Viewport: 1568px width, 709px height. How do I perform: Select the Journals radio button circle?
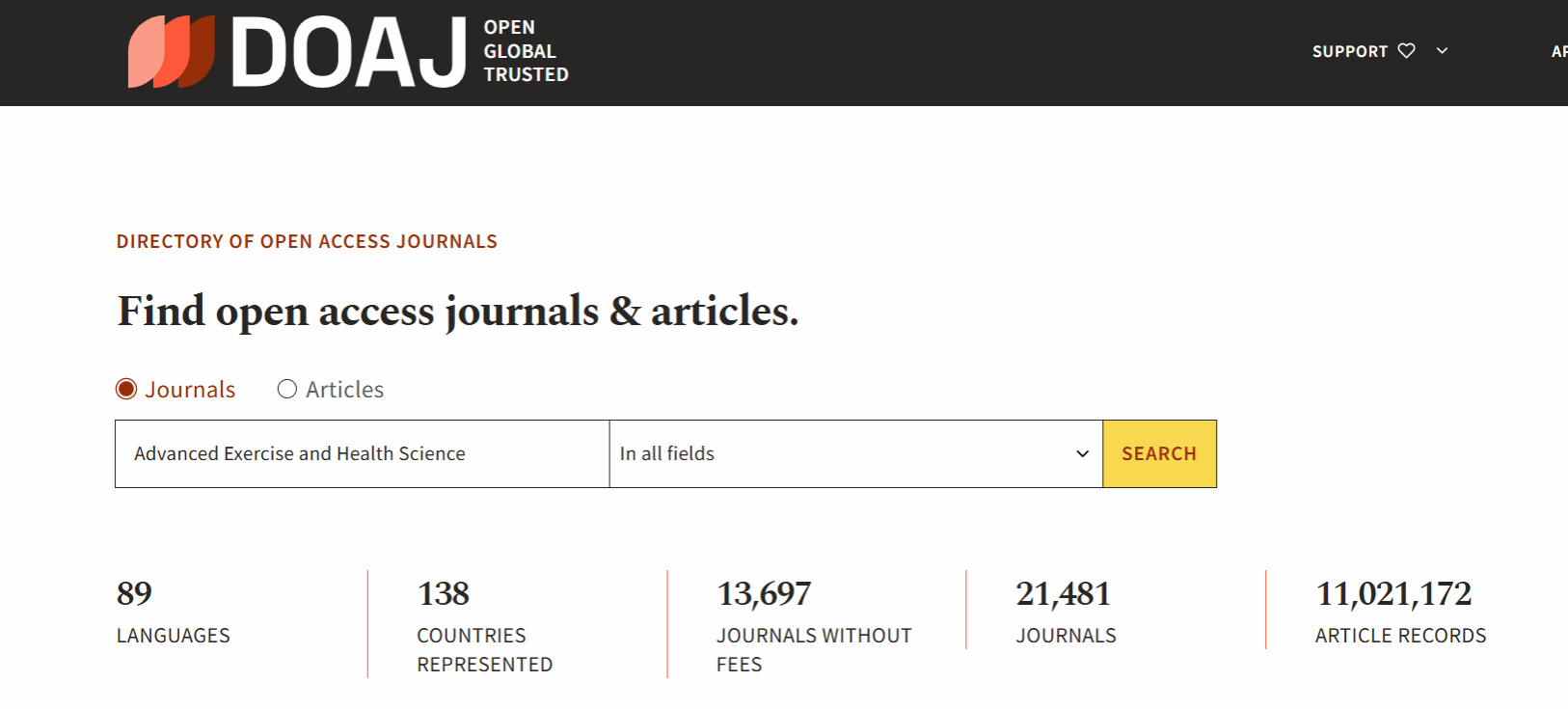[x=126, y=389]
